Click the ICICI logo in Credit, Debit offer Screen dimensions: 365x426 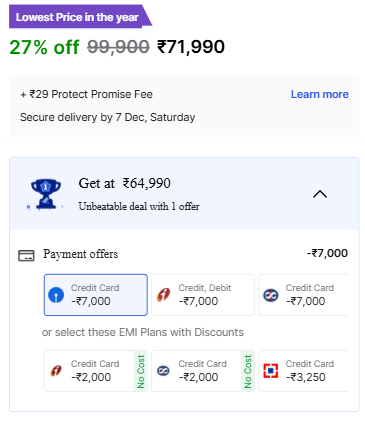click(x=163, y=295)
